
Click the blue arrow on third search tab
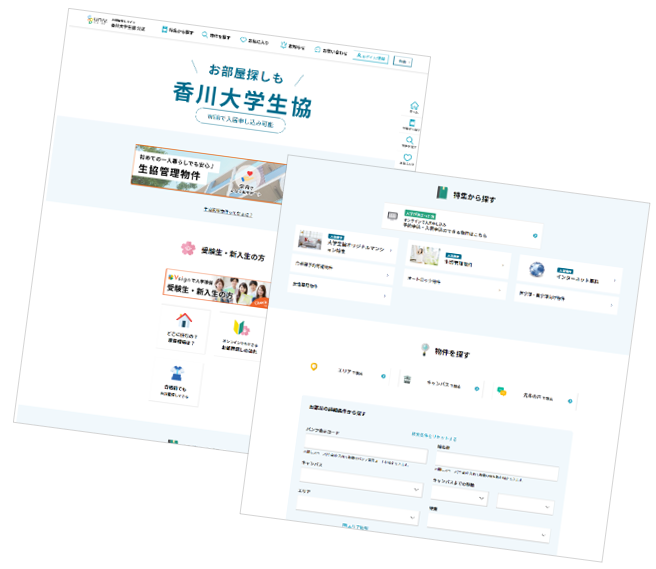click(x=570, y=401)
